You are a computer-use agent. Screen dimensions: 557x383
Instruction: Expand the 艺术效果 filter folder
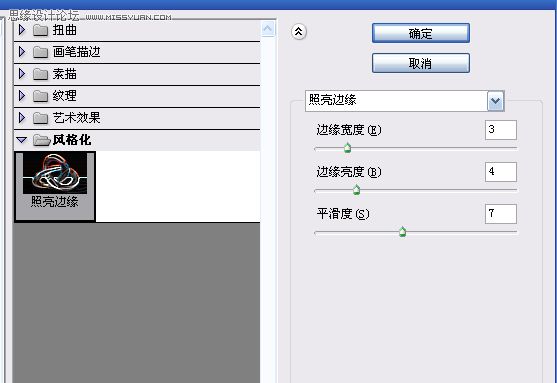pyautogui.click(x=22, y=118)
